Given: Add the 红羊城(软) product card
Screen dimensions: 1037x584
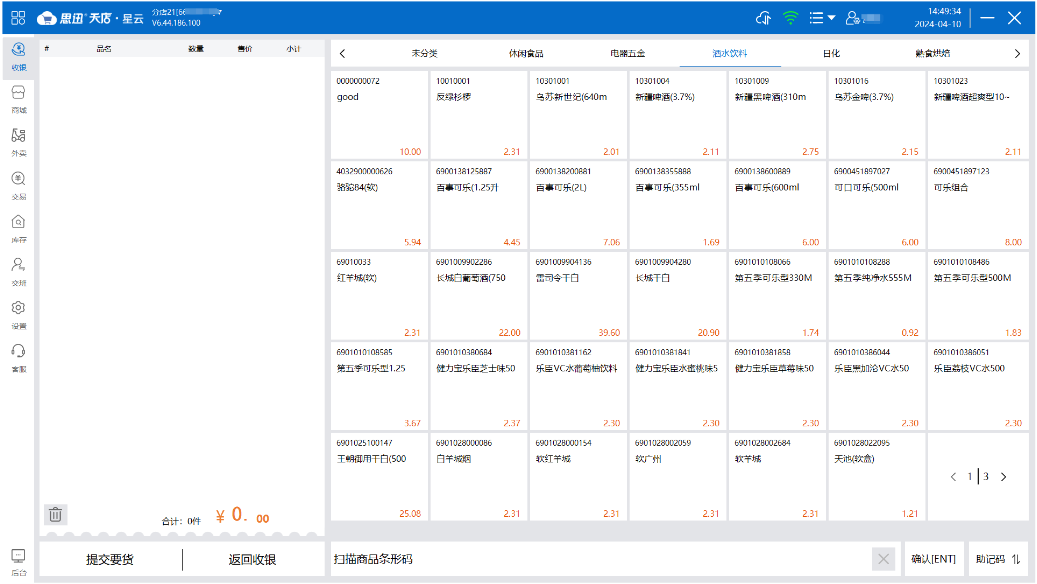Looking at the screenshot, I should point(379,296).
